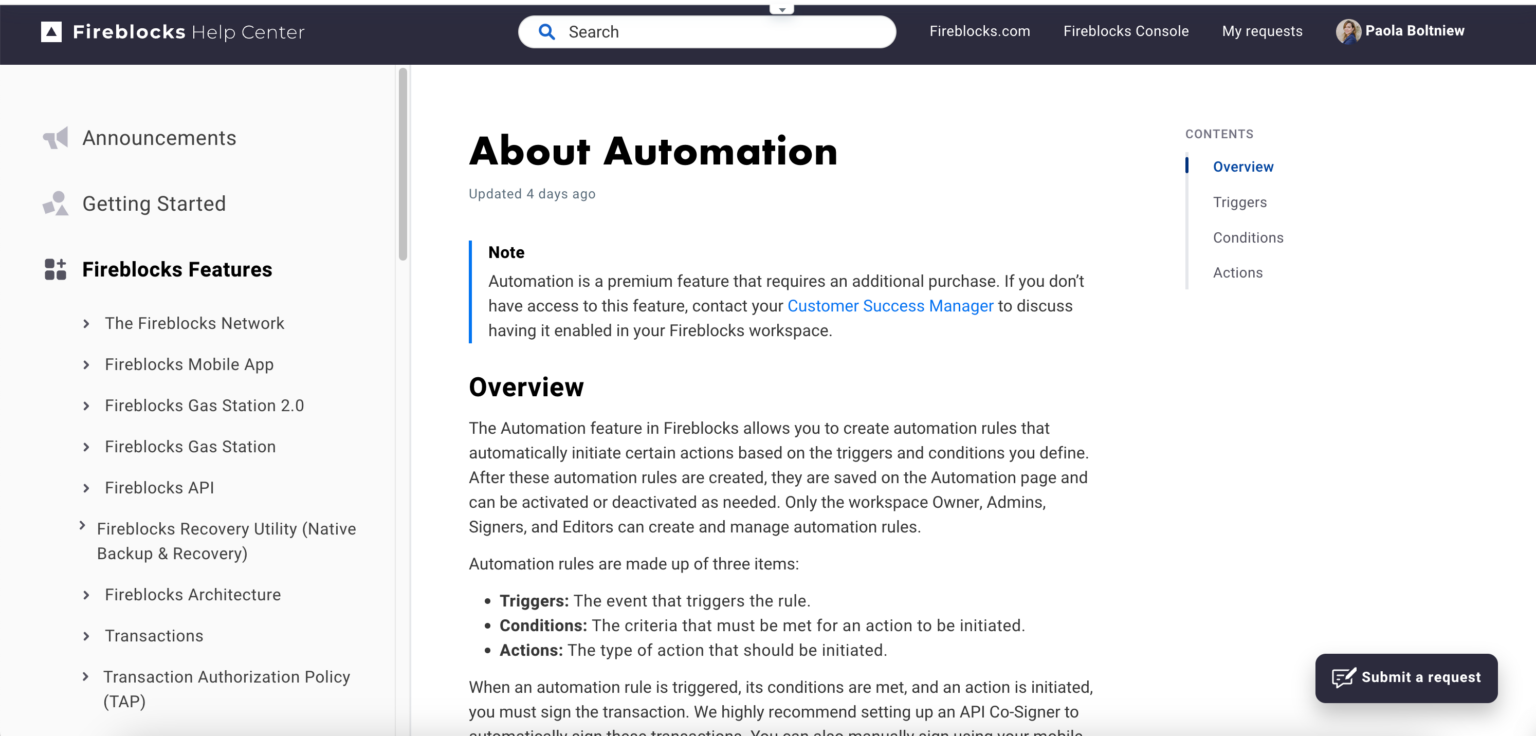Jump to Triggers in the Contents list
Screen dimensions: 1536x736
click(x=1240, y=202)
